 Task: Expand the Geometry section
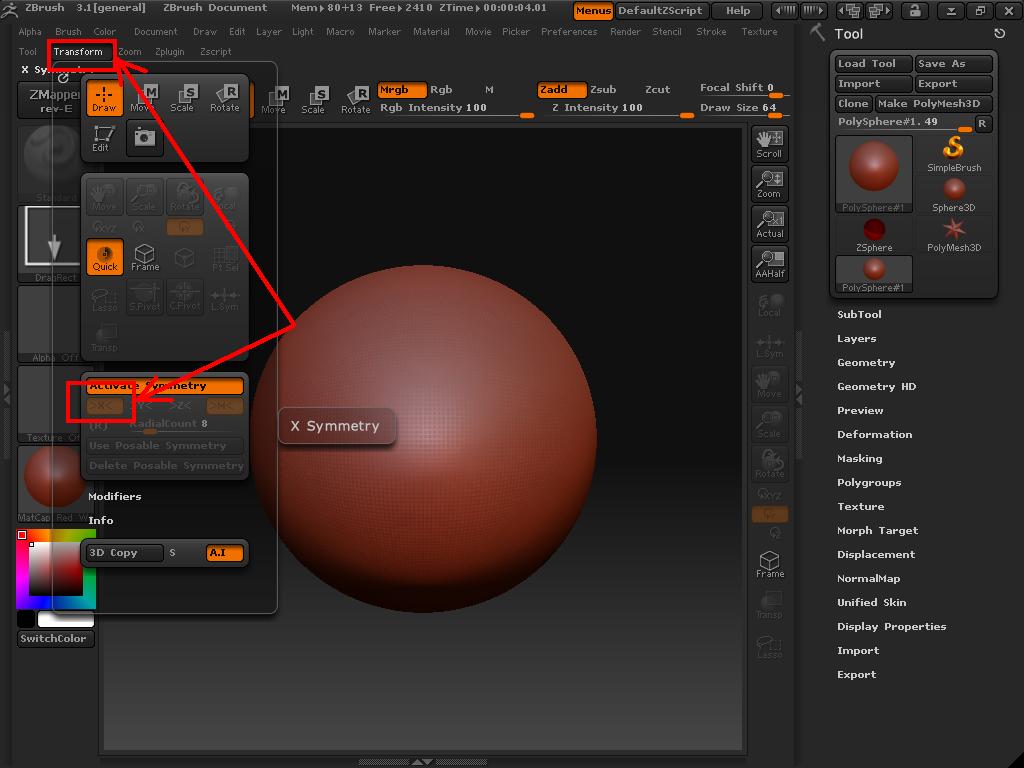(x=866, y=362)
